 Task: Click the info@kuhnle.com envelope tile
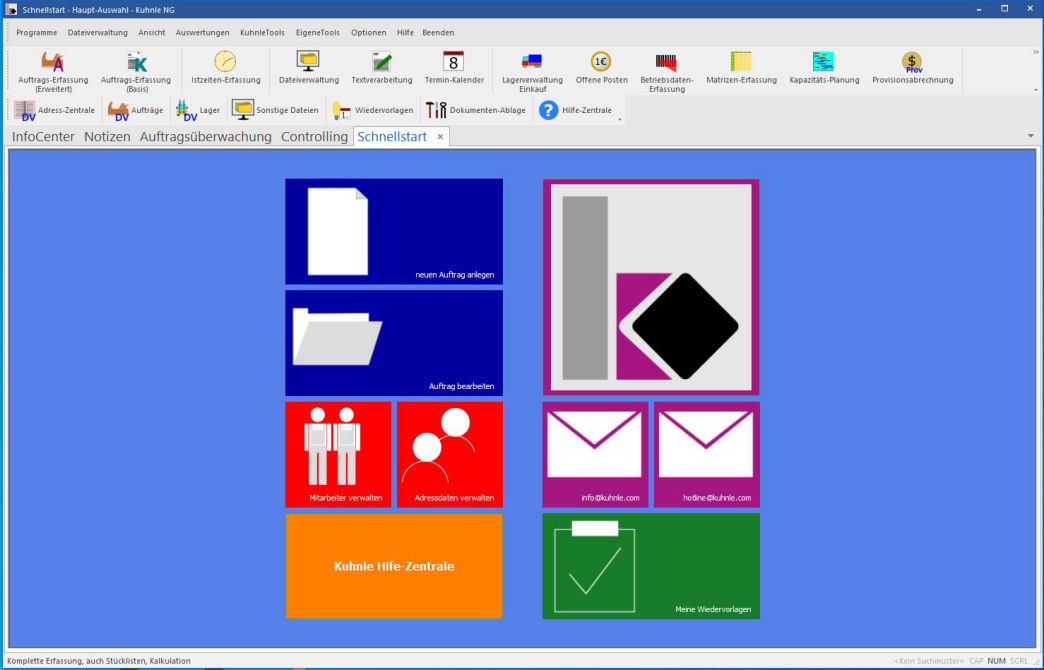(595, 454)
